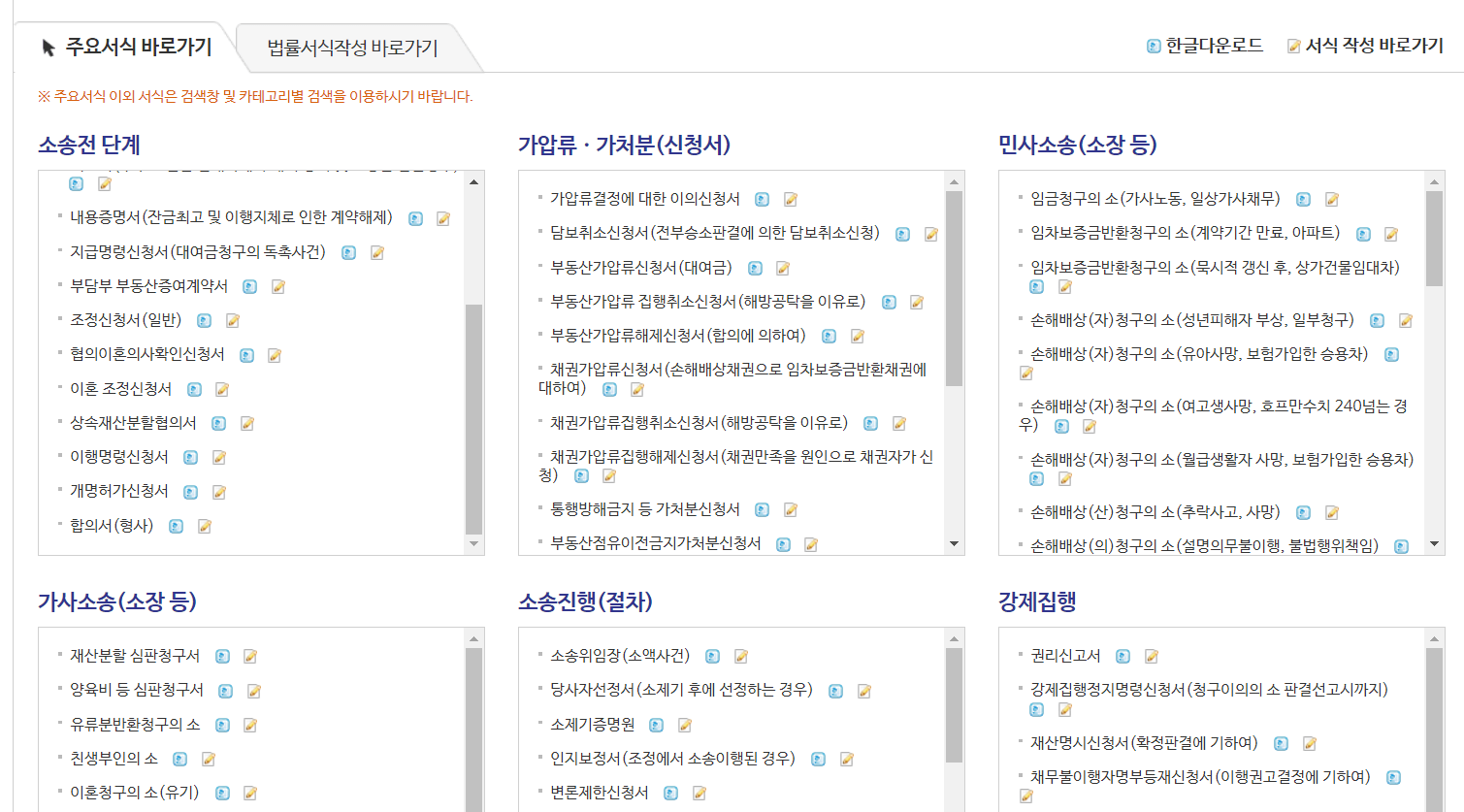This screenshot has height=812, width=1464.
Task: Download Hangul file for 소송위임장(소액사건)
Action: [713, 656]
